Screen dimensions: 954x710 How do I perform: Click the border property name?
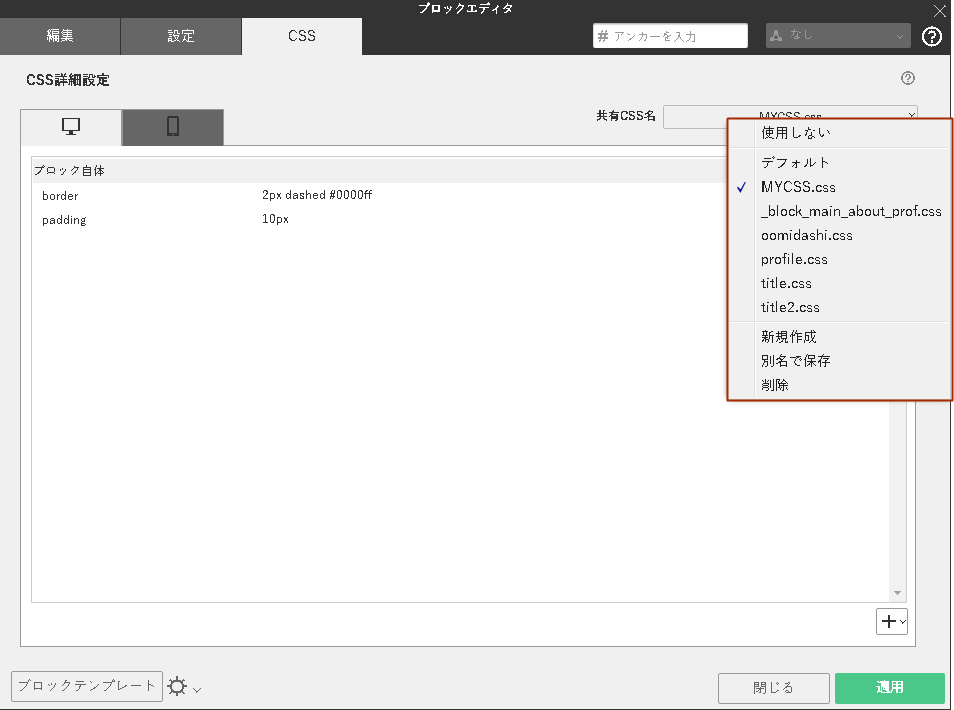coord(60,196)
